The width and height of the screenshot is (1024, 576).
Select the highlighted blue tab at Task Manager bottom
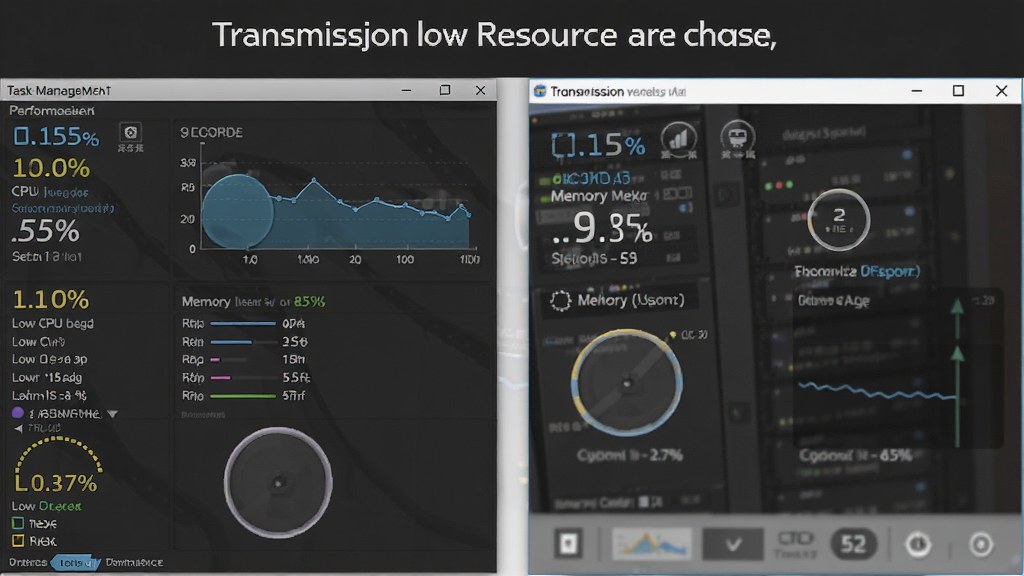pyautogui.click(x=75, y=562)
